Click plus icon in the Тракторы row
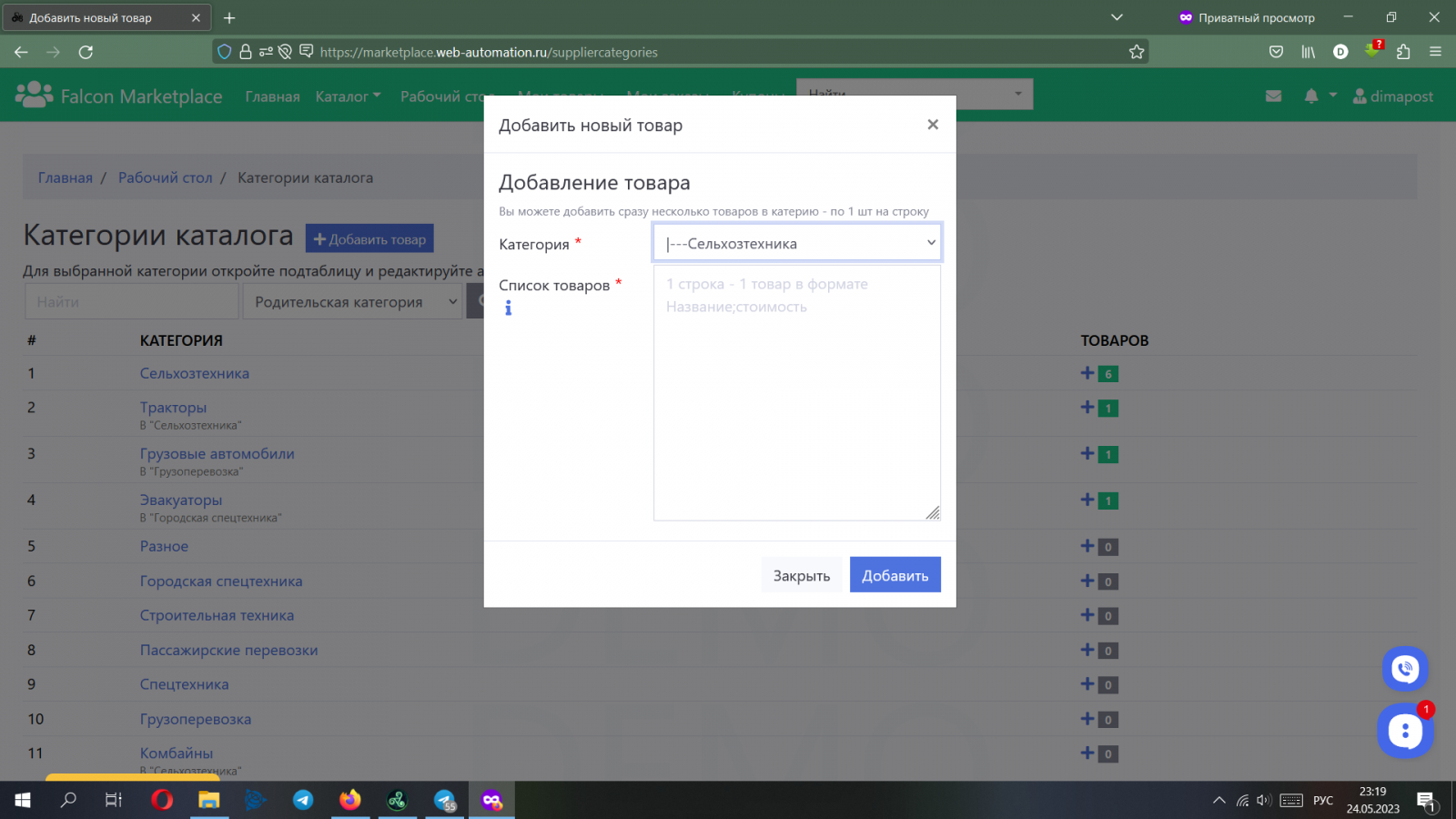Viewport: 1456px width, 819px height. [1087, 408]
